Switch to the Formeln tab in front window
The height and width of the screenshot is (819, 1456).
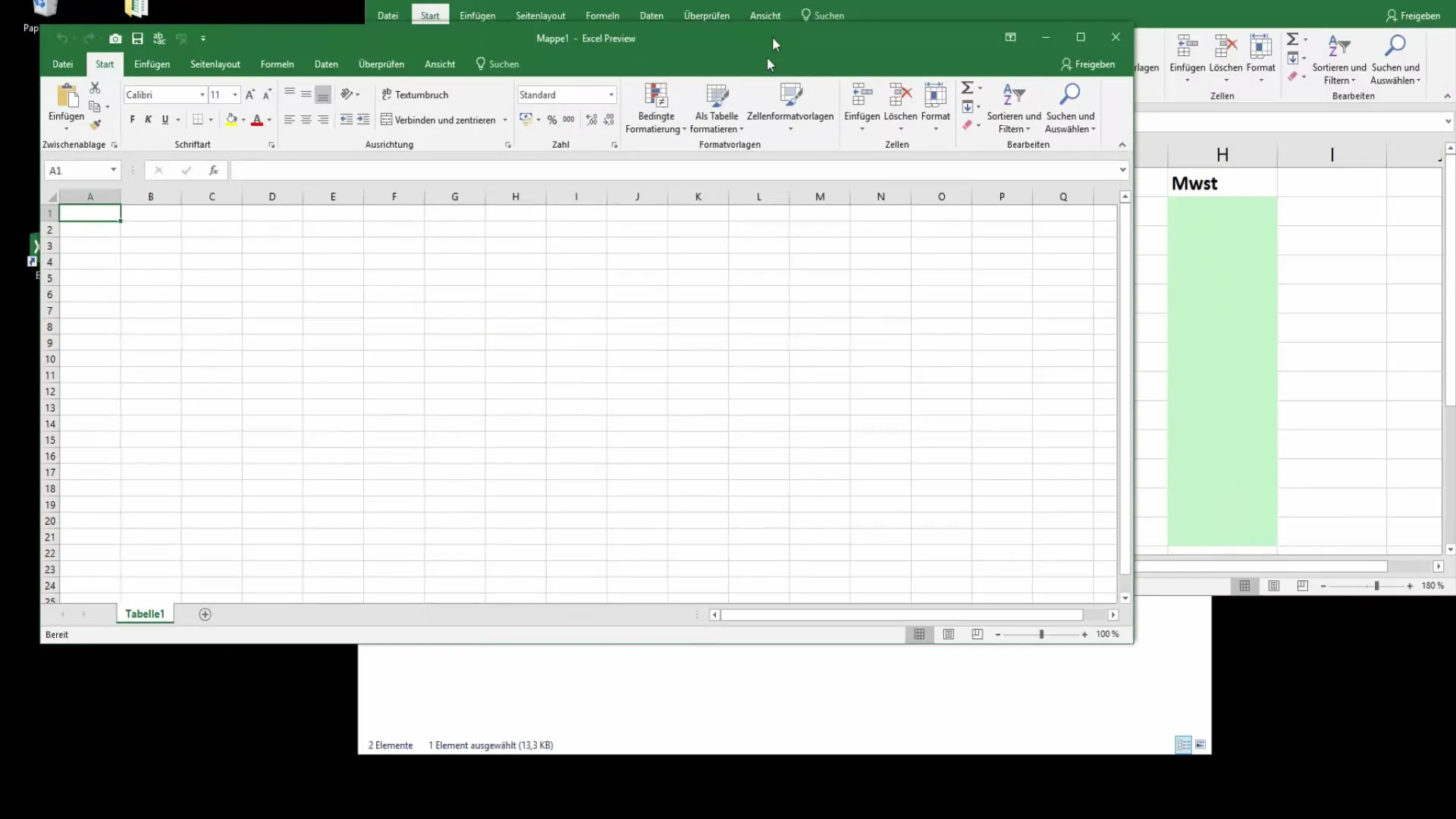click(x=278, y=64)
